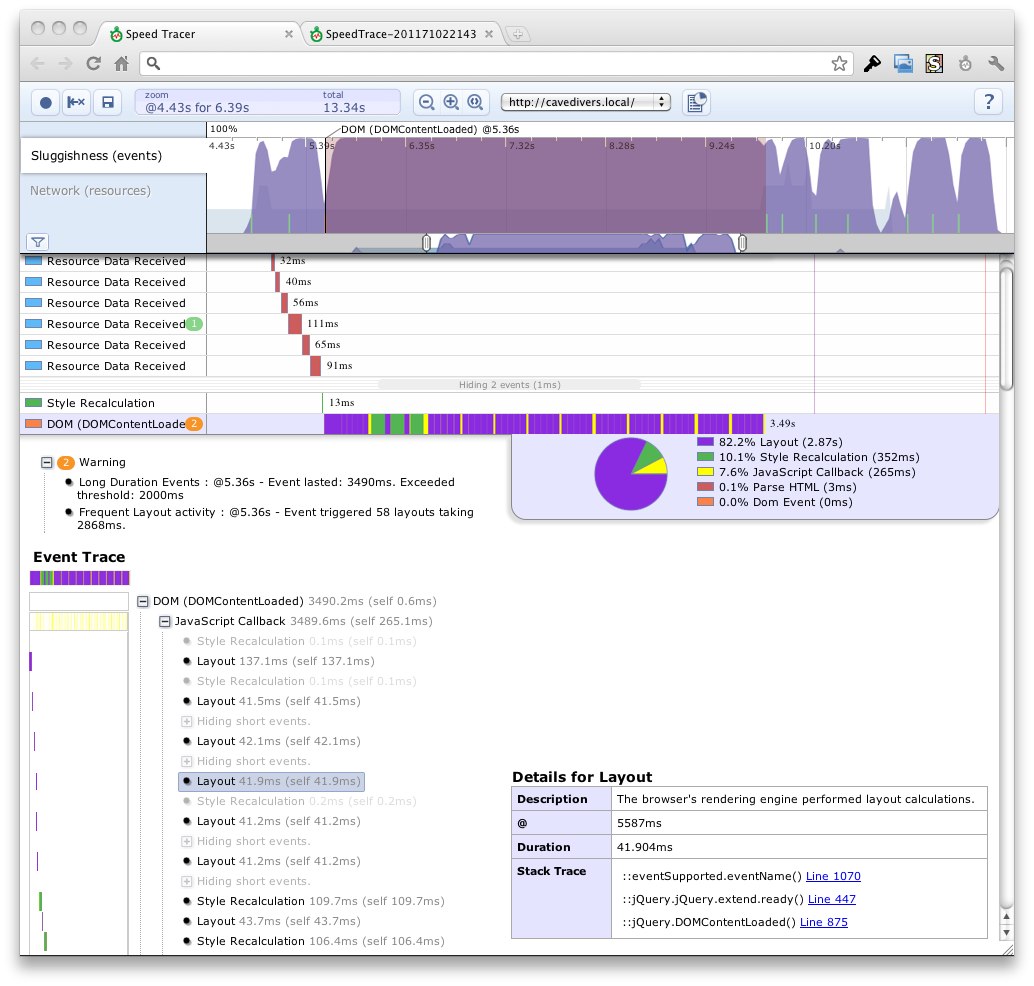This screenshot has height=986, width=1034.
Task: Open the Line 1070 stack trace link
Action: [833, 877]
